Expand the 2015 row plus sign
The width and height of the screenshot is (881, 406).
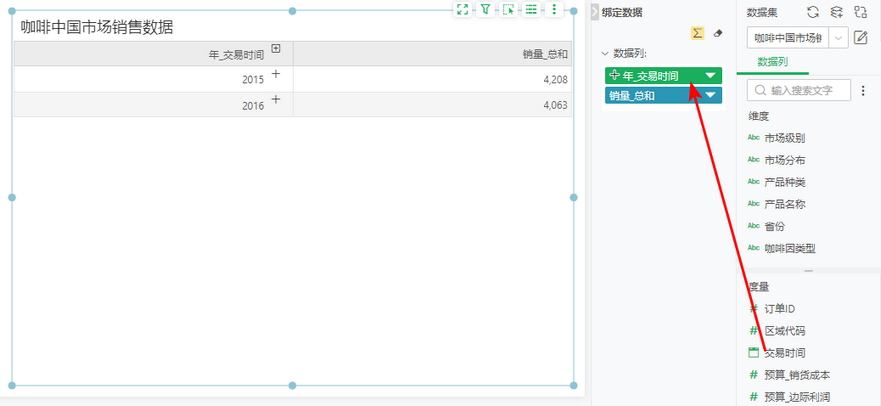click(x=276, y=74)
